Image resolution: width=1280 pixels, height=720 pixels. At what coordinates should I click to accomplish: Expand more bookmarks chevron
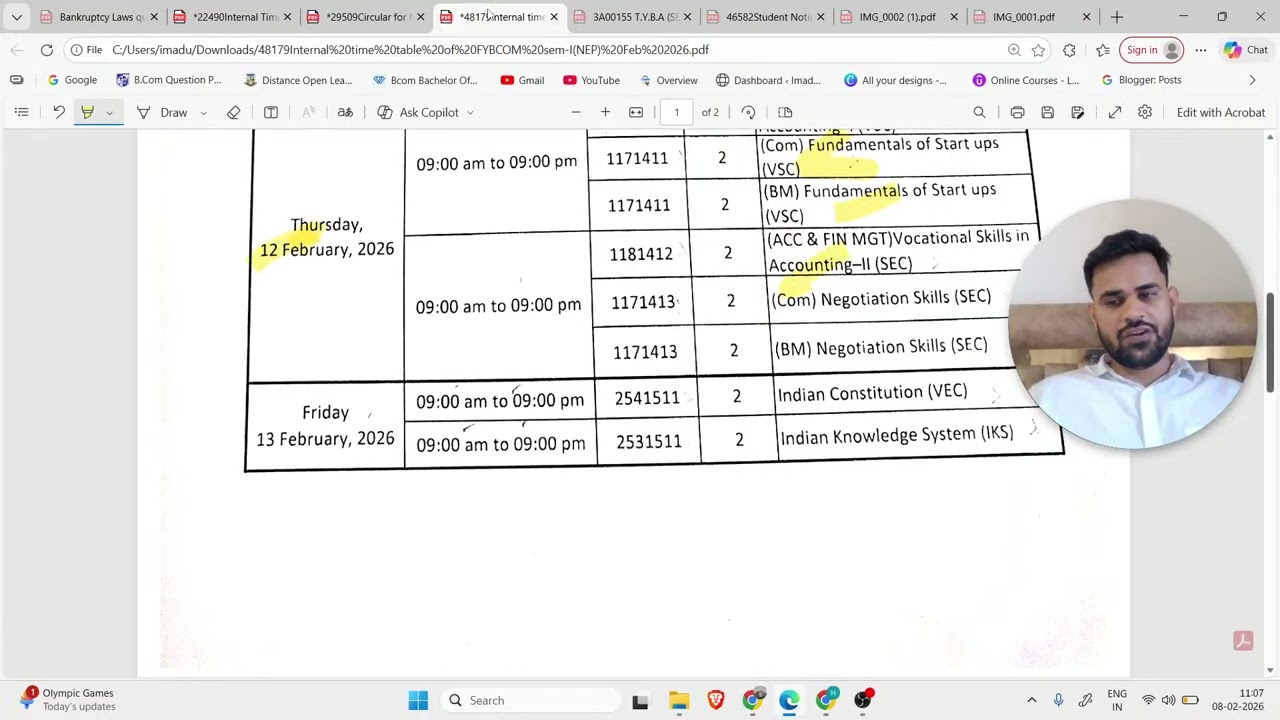[1252, 80]
